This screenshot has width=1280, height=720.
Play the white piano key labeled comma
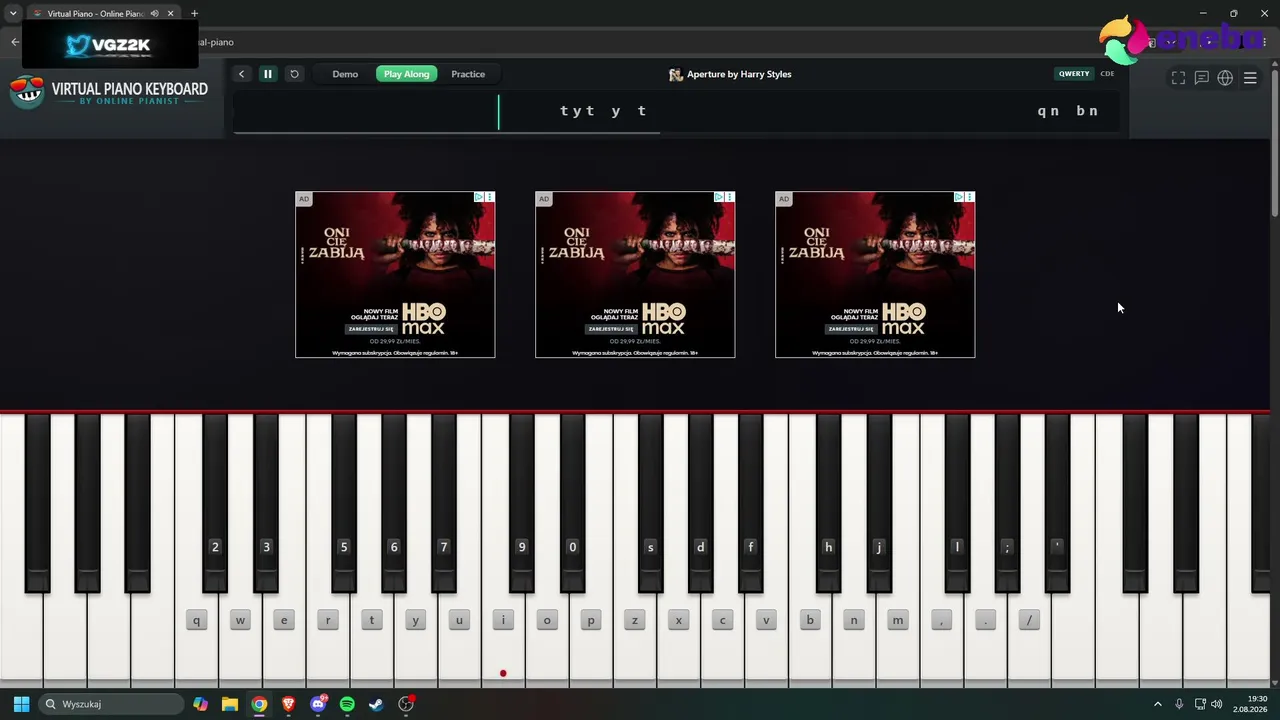(942, 620)
